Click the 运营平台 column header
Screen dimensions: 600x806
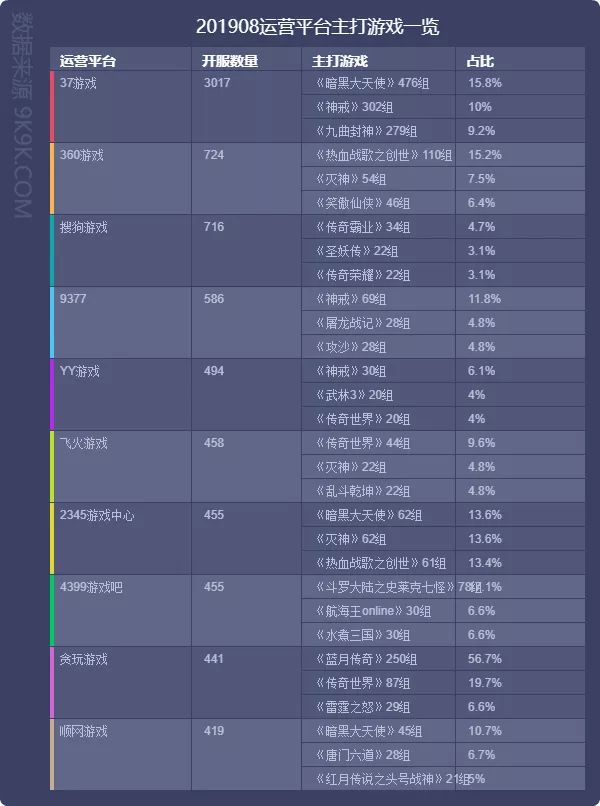click(88, 61)
